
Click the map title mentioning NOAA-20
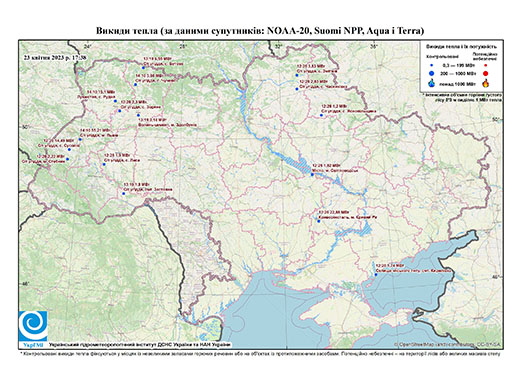(260, 31)
